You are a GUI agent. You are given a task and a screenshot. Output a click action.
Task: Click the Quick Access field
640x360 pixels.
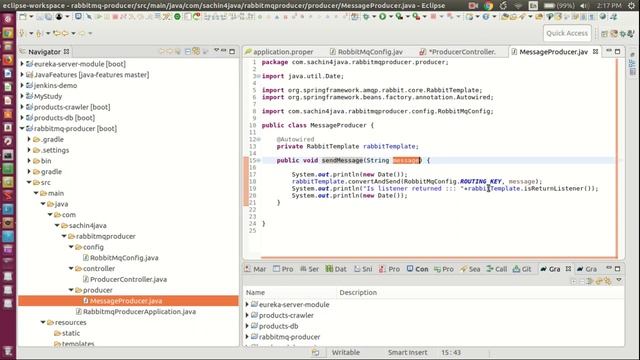point(567,33)
